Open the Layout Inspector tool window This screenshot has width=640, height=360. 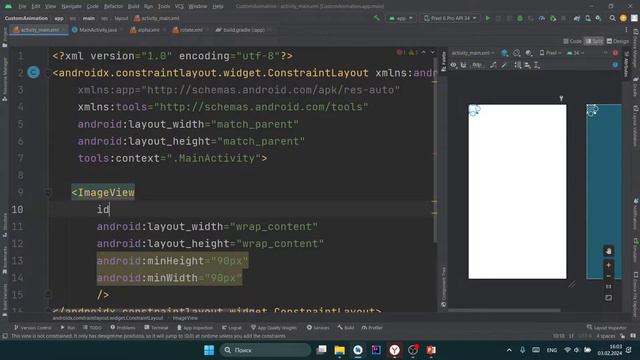[607, 328]
